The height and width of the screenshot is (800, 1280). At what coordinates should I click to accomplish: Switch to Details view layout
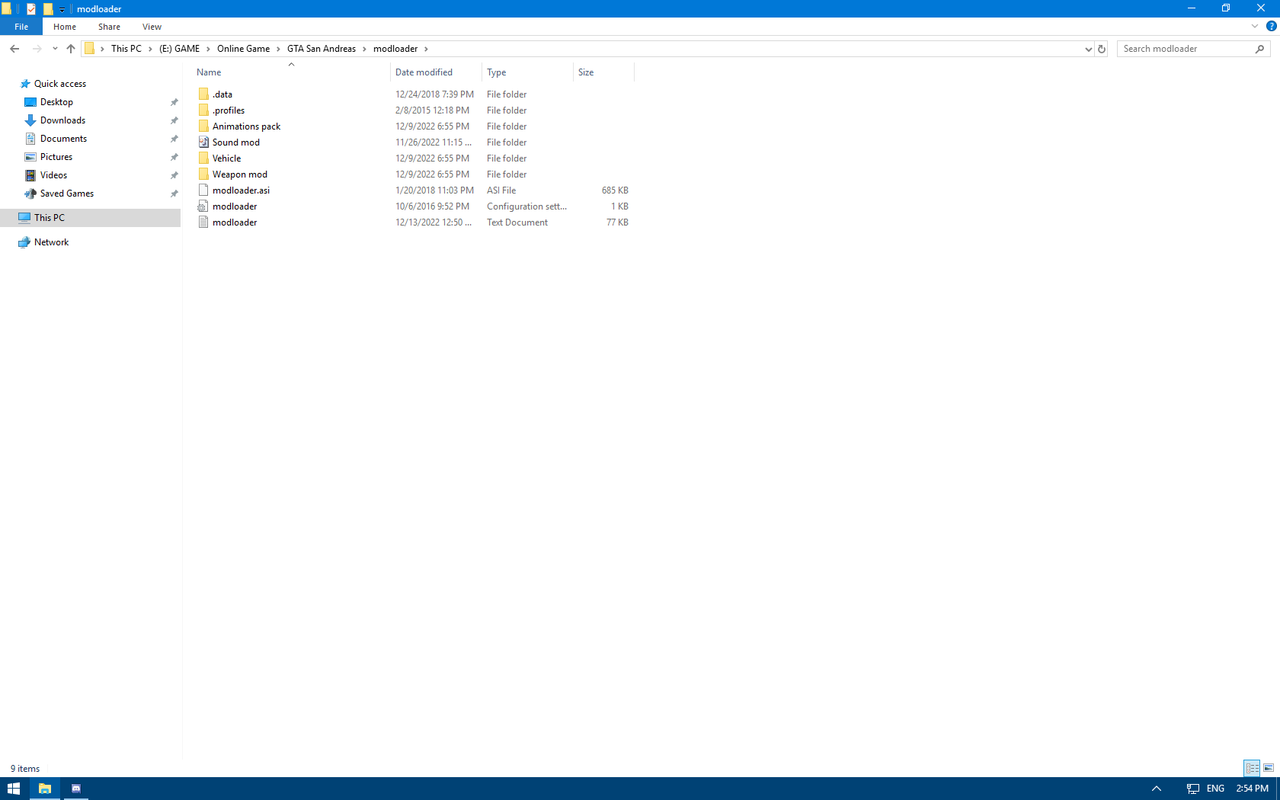coord(1252,768)
